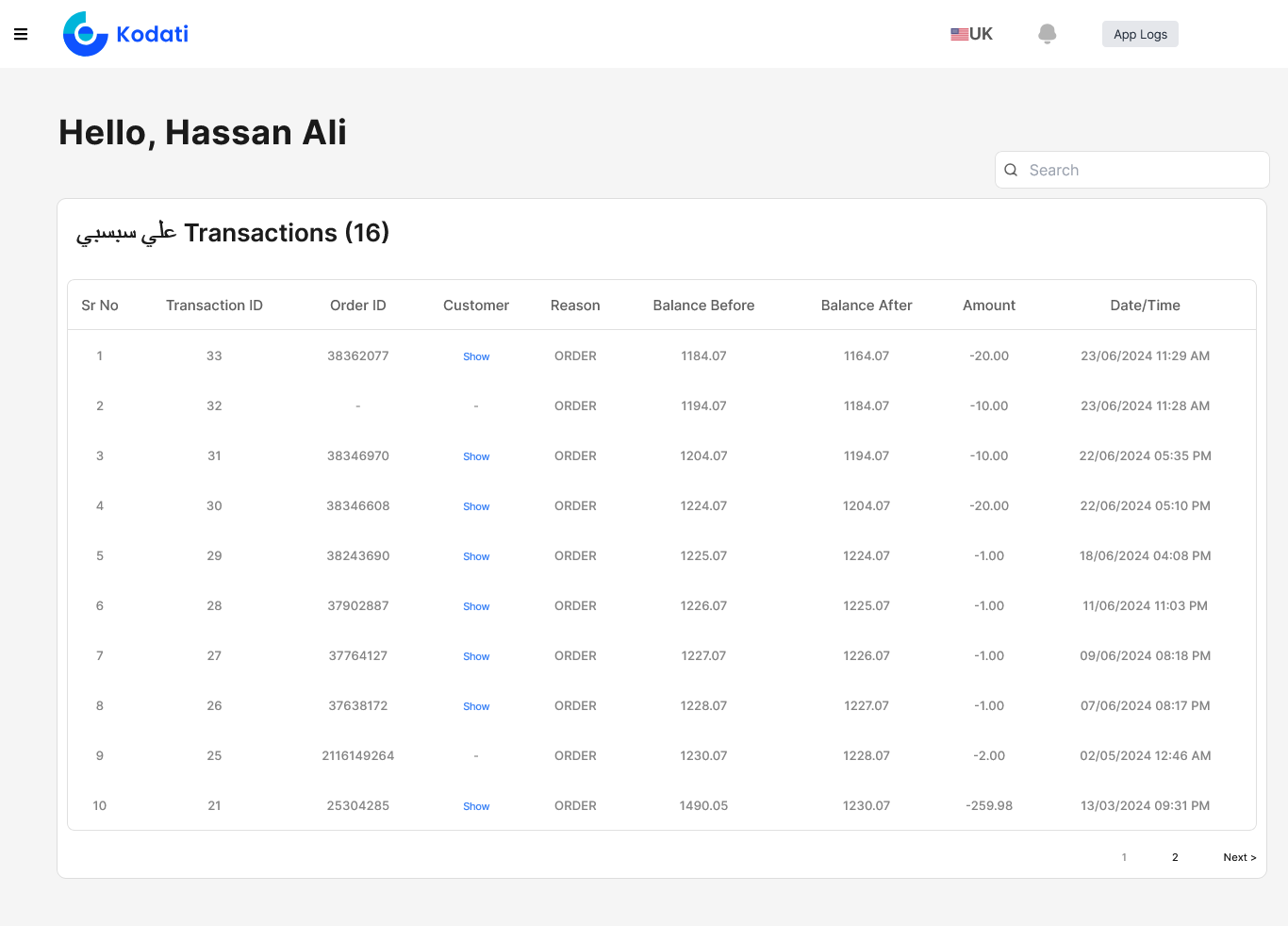
Task: Click the Transaction ID column header
Action: pyautogui.click(x=214, y=306)
